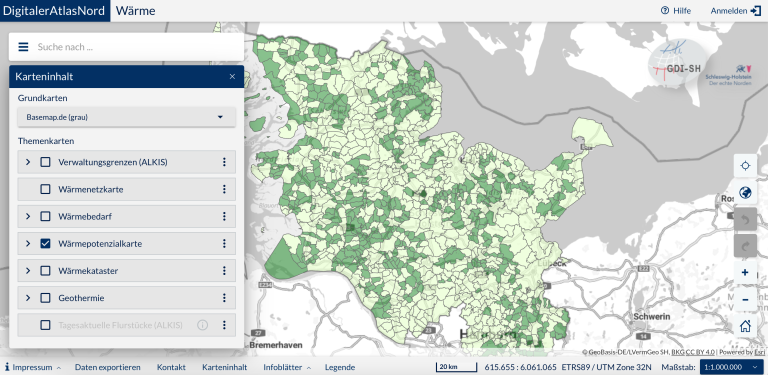Image resolution: width=768 pixels, height=375 pixels.
Task: Open the Maßstab 1:1.000.000 scale dropdown
Action: tap(732, 367)
